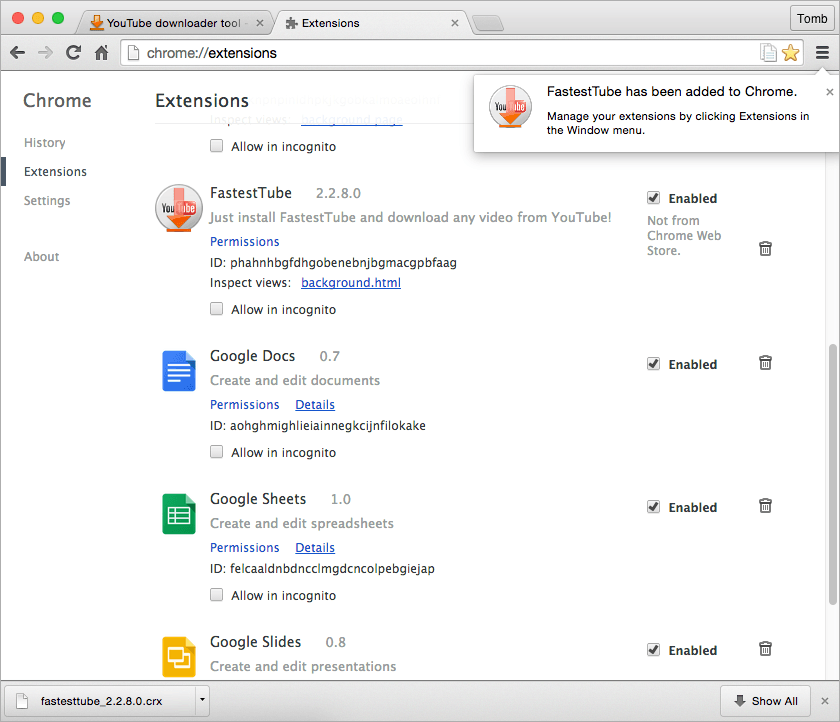Click the Tomb profile button
The width and height of the screenshot is (840, 722).
[812, 19]
